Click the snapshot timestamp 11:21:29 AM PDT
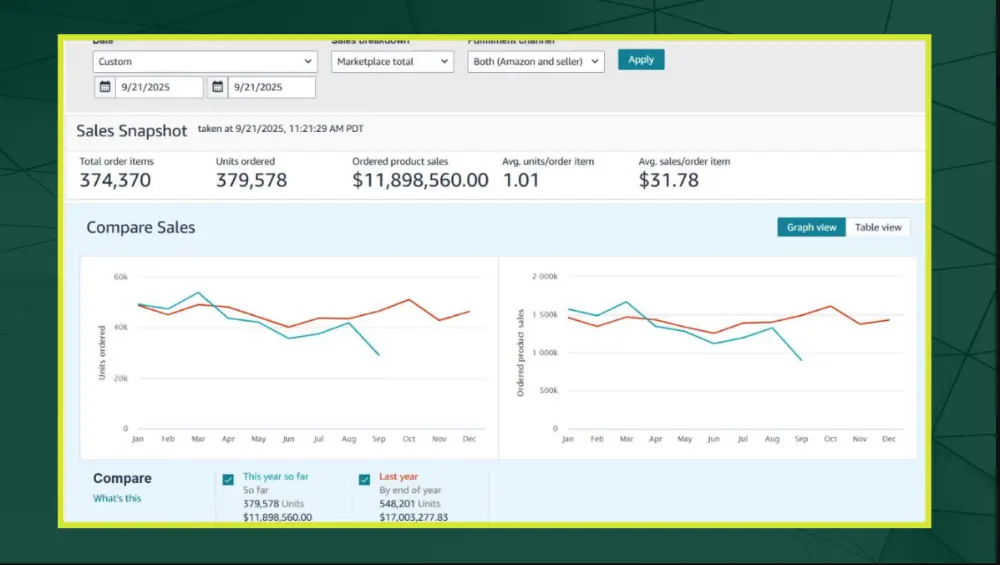 pos(326,128)
